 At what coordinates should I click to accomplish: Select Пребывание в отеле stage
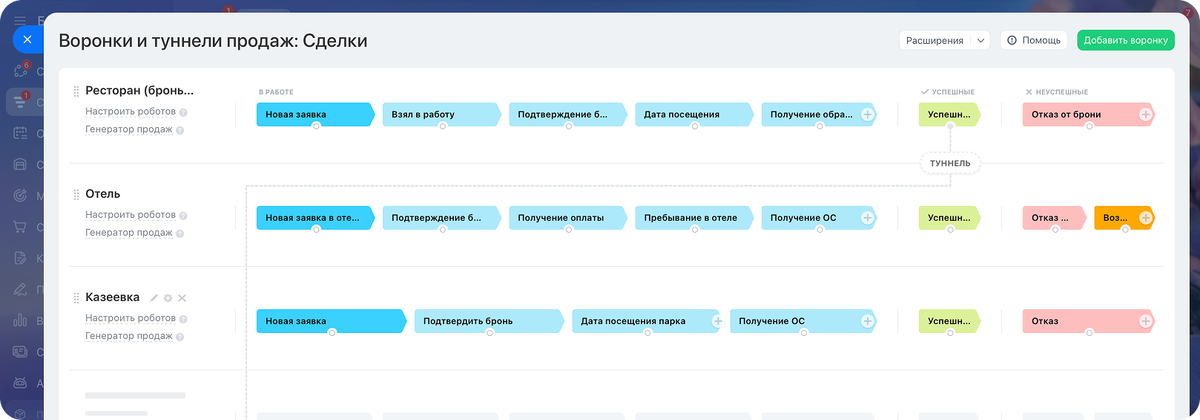click(x=693, y=217)
